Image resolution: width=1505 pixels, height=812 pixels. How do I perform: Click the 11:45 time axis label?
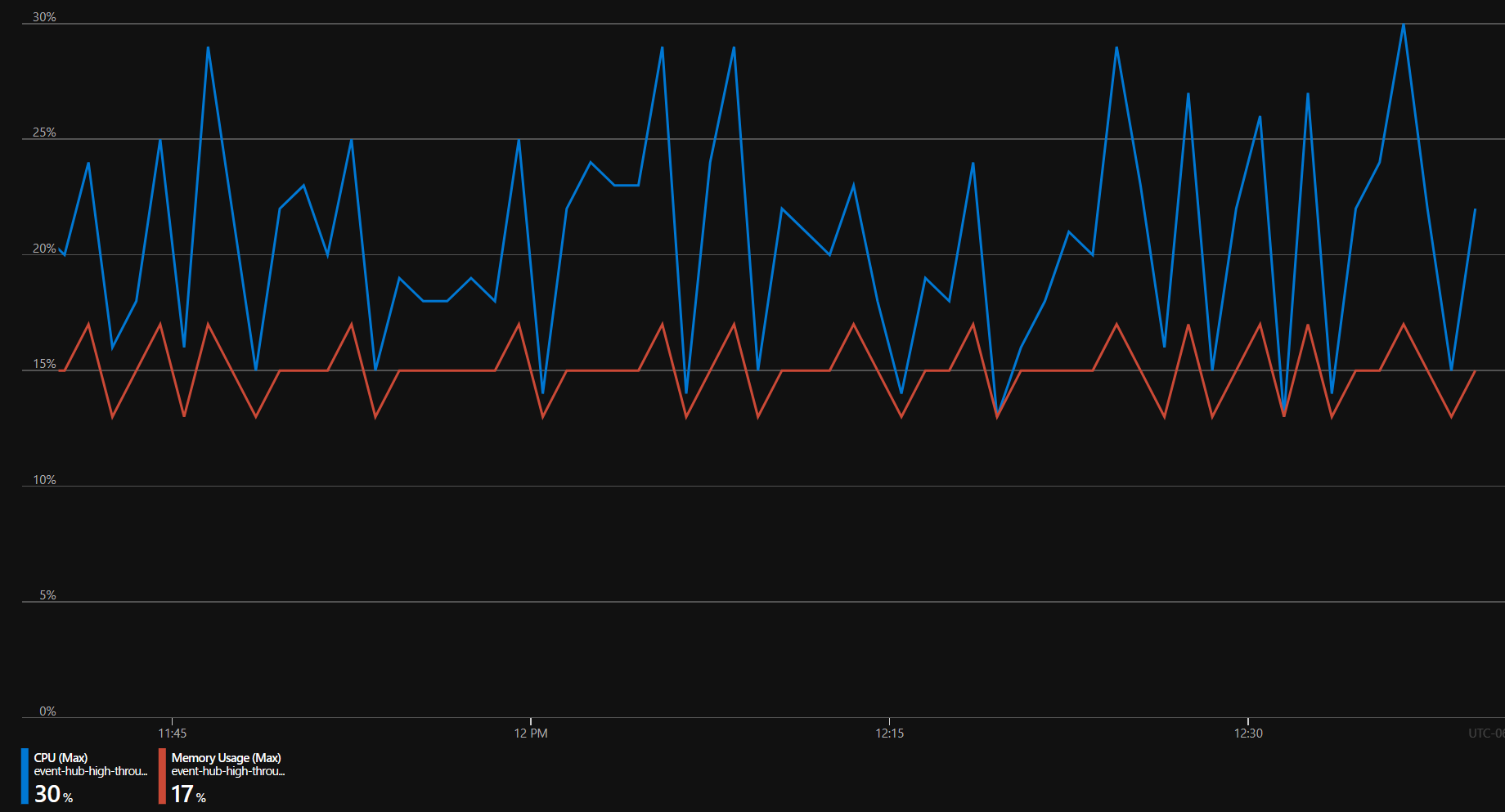tap(172, 733)
